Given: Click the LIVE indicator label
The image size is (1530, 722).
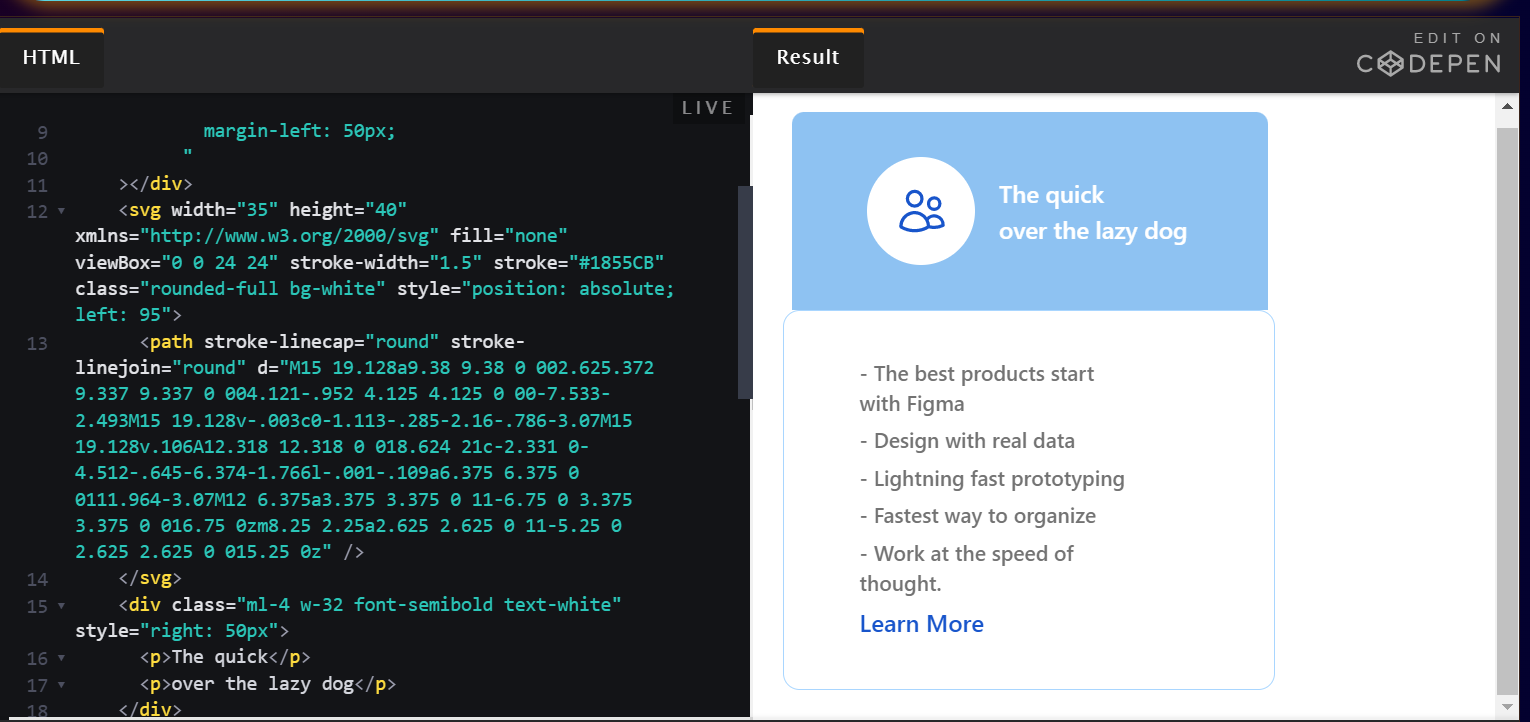Looking at the screenshot, I should 708,108.
